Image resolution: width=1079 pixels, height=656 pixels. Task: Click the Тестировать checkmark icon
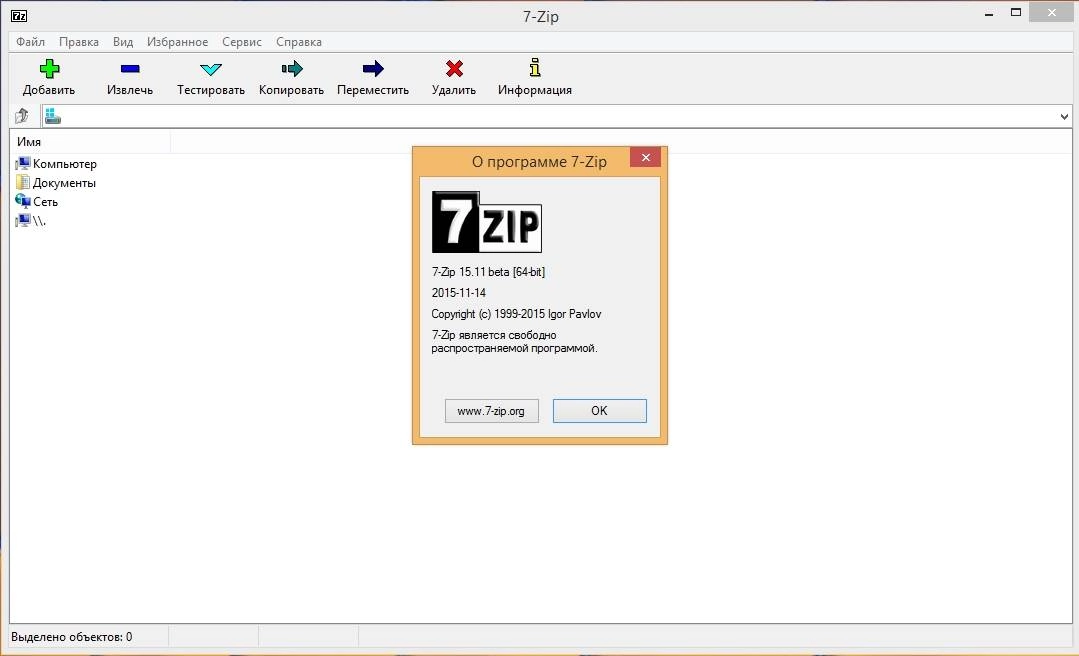coord(211,69)
